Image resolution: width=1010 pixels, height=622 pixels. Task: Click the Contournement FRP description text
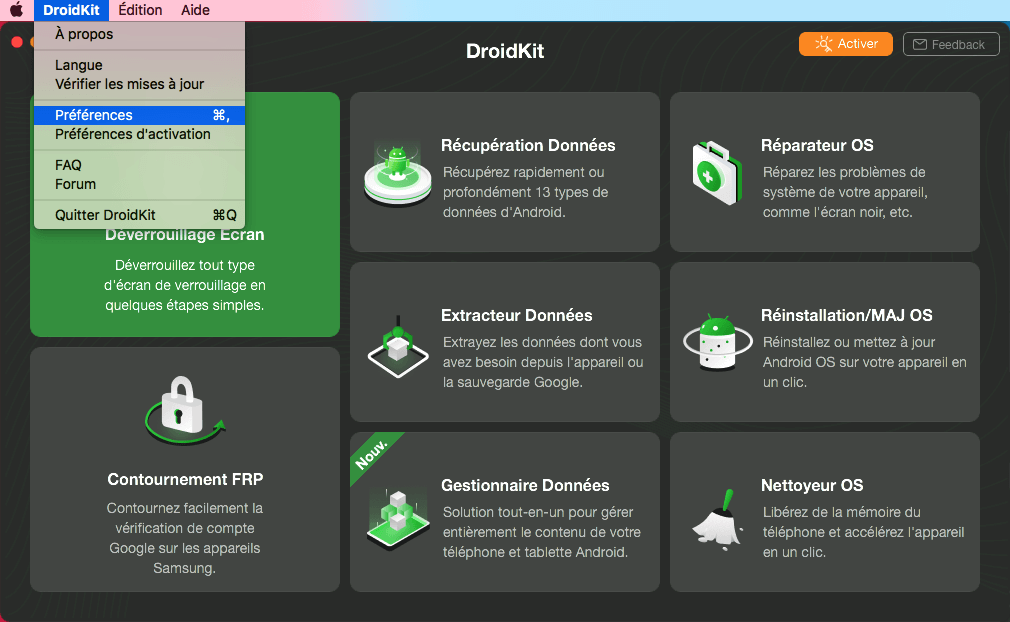click(x=185, y=538)
